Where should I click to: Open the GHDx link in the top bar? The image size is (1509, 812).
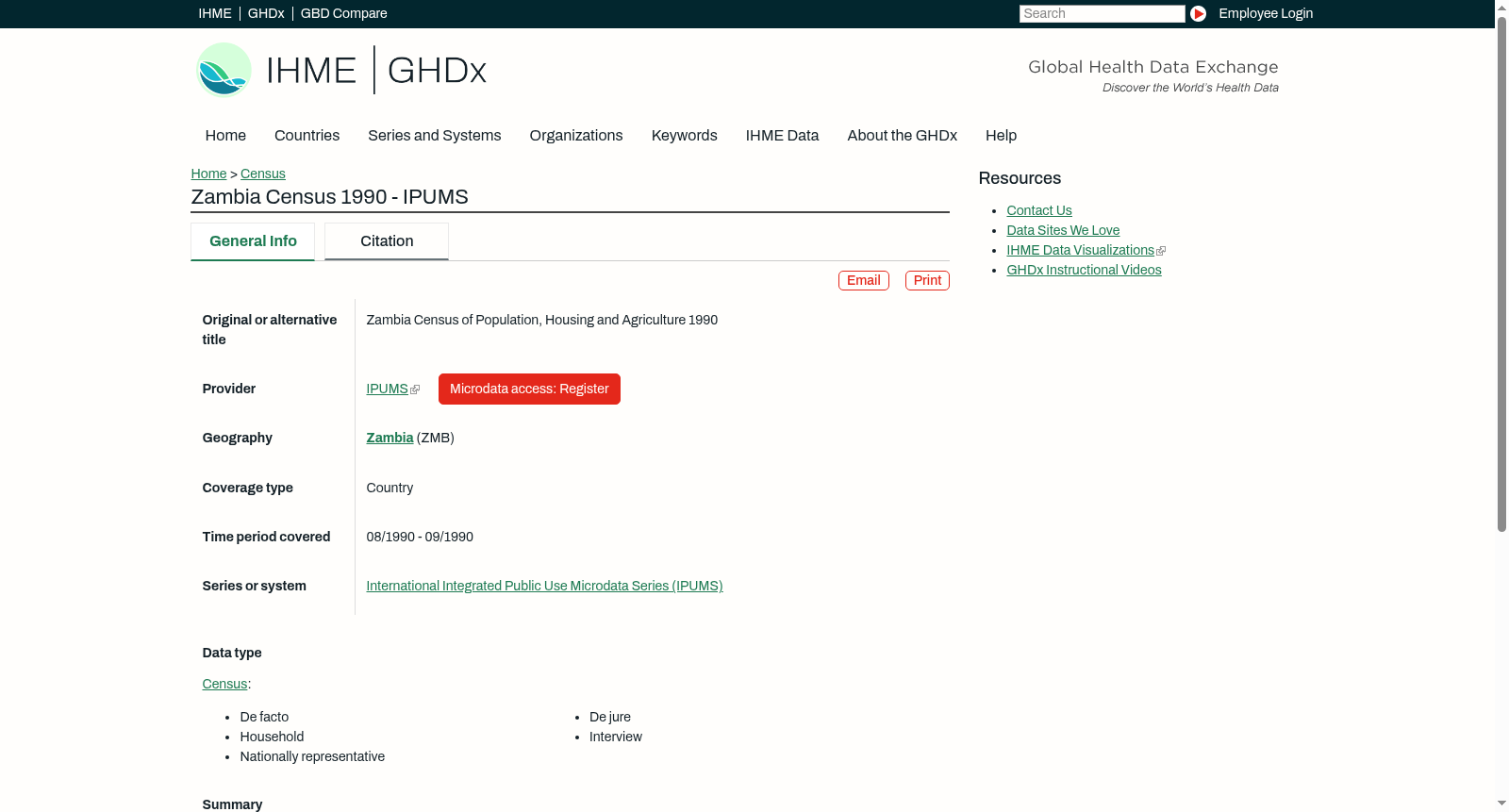click(x=266, y=13)
